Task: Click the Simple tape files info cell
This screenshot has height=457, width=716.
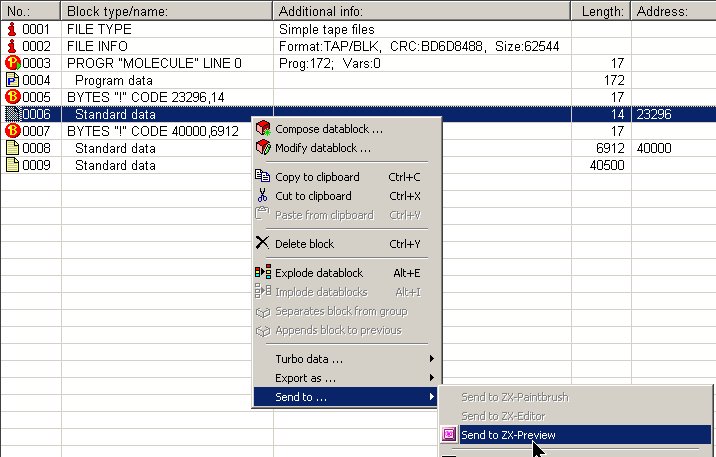Action: tap(327, 29)
